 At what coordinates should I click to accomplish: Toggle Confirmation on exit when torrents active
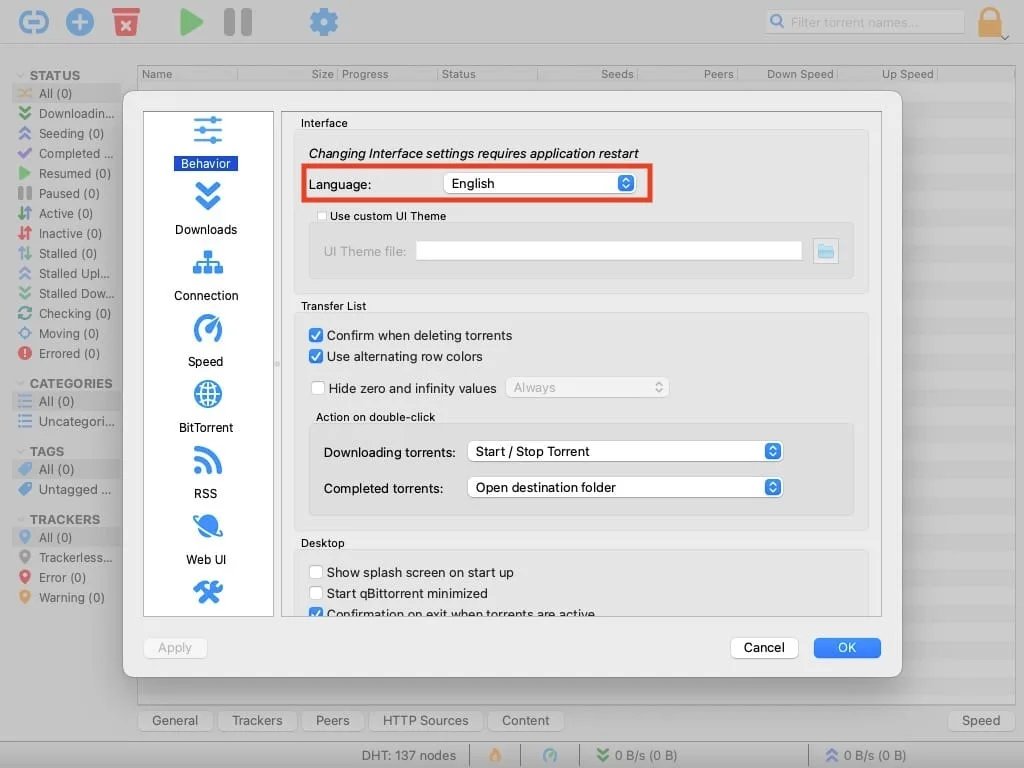pyautogui.click(x=316, y=612)
